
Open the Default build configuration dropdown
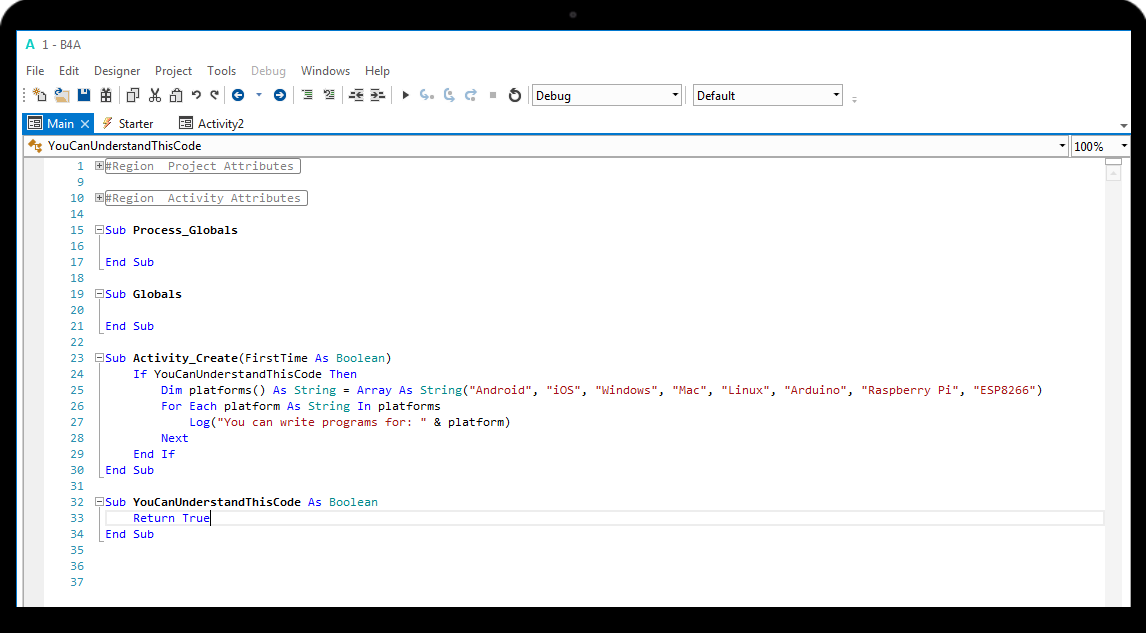point(767,95)
